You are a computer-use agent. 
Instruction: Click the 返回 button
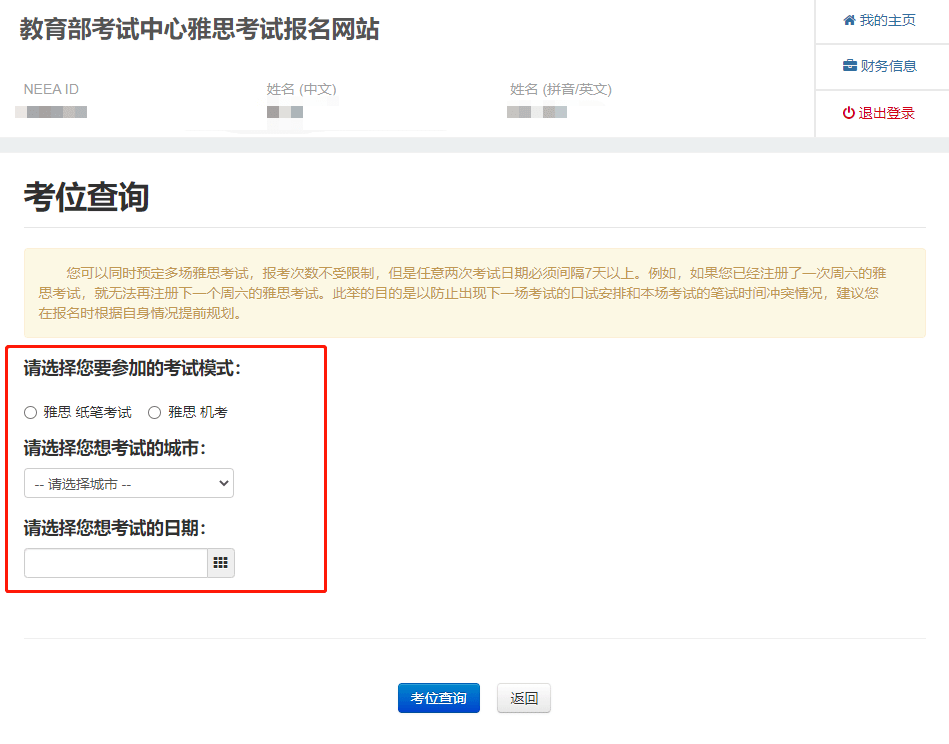[524, 698]
